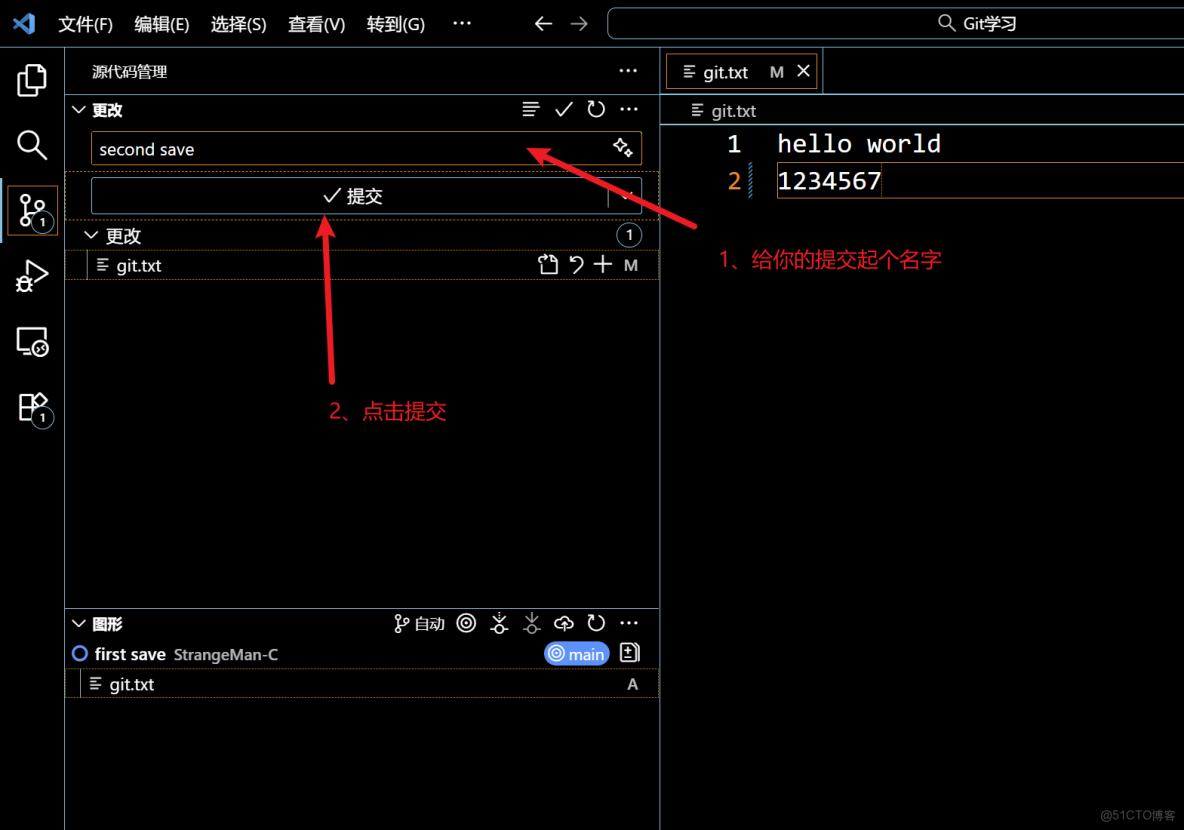Stage git.txt using the plus icon
This screenshot has width=1184, height=830.
tap(602, 264)
